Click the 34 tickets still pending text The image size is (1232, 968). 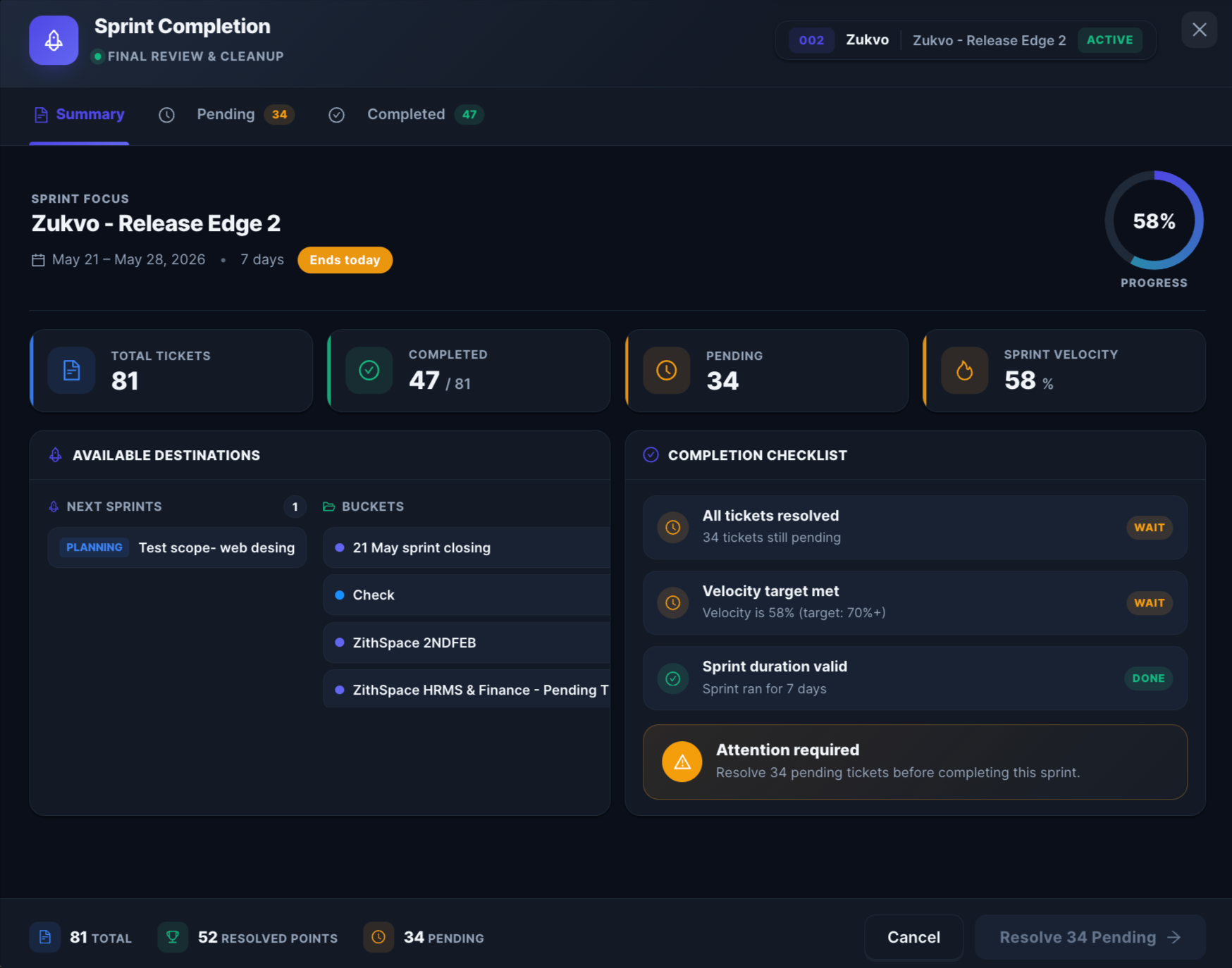coord(771,538)
